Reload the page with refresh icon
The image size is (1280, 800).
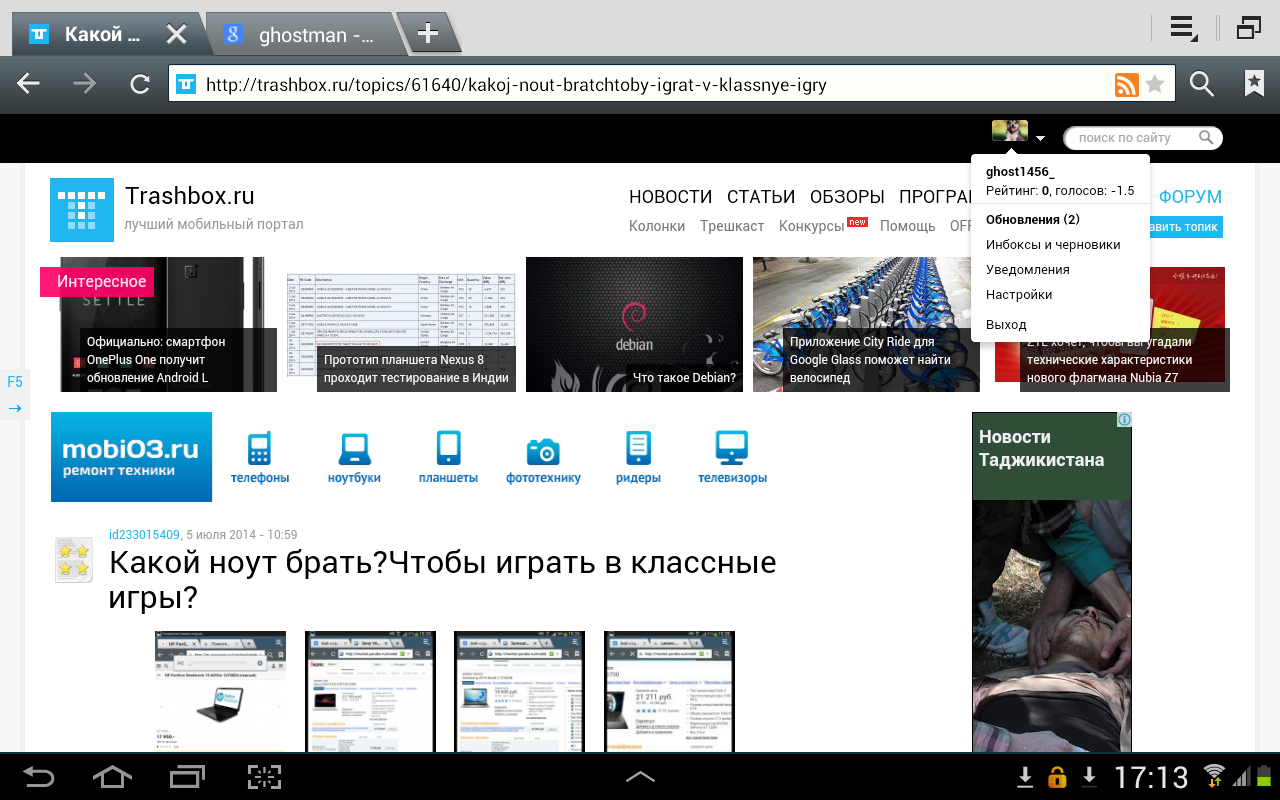pos(140,84)
